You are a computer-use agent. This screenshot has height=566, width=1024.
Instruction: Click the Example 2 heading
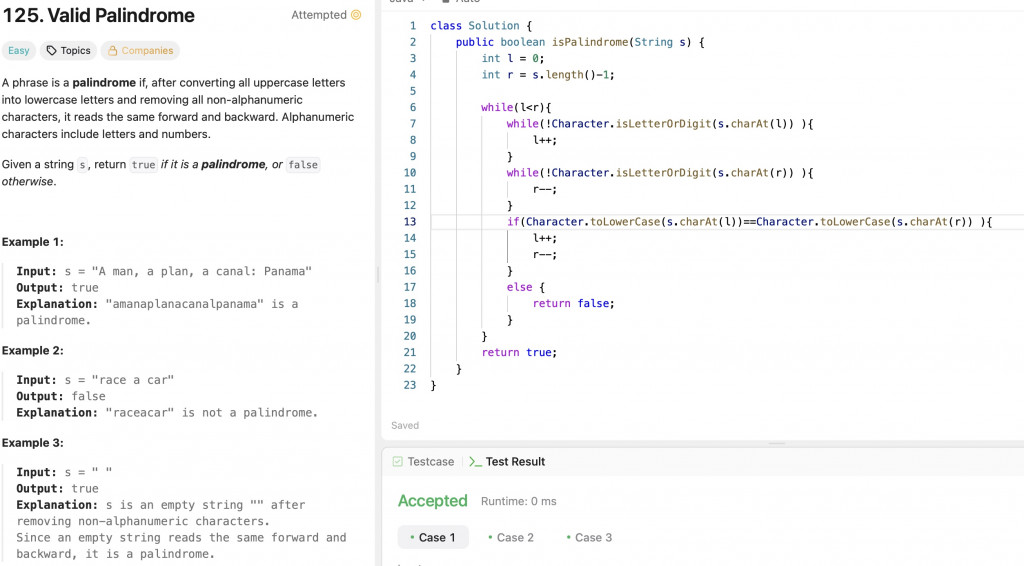tap(33, 351)
